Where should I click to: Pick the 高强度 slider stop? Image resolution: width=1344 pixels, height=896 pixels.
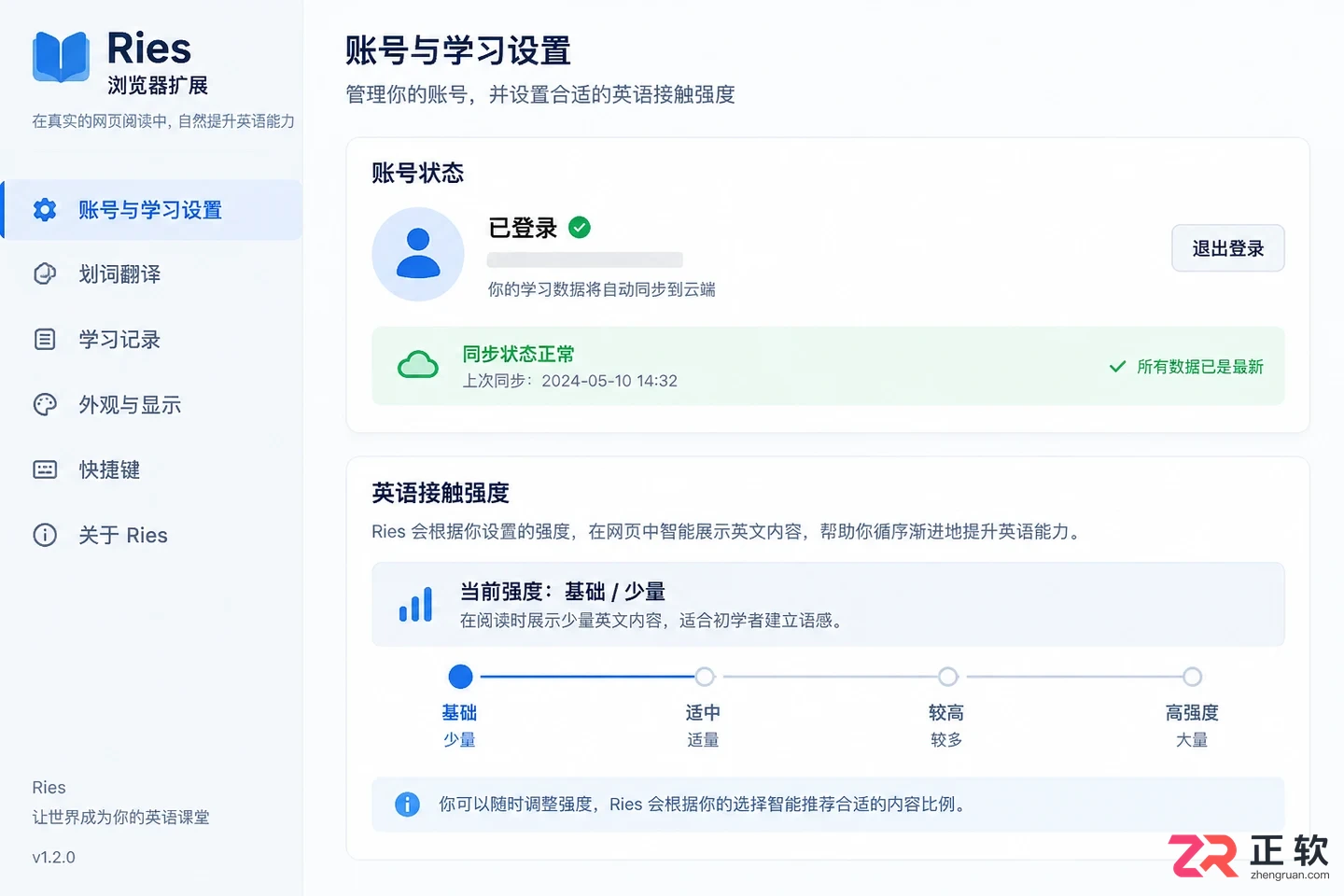(1192, 677)
